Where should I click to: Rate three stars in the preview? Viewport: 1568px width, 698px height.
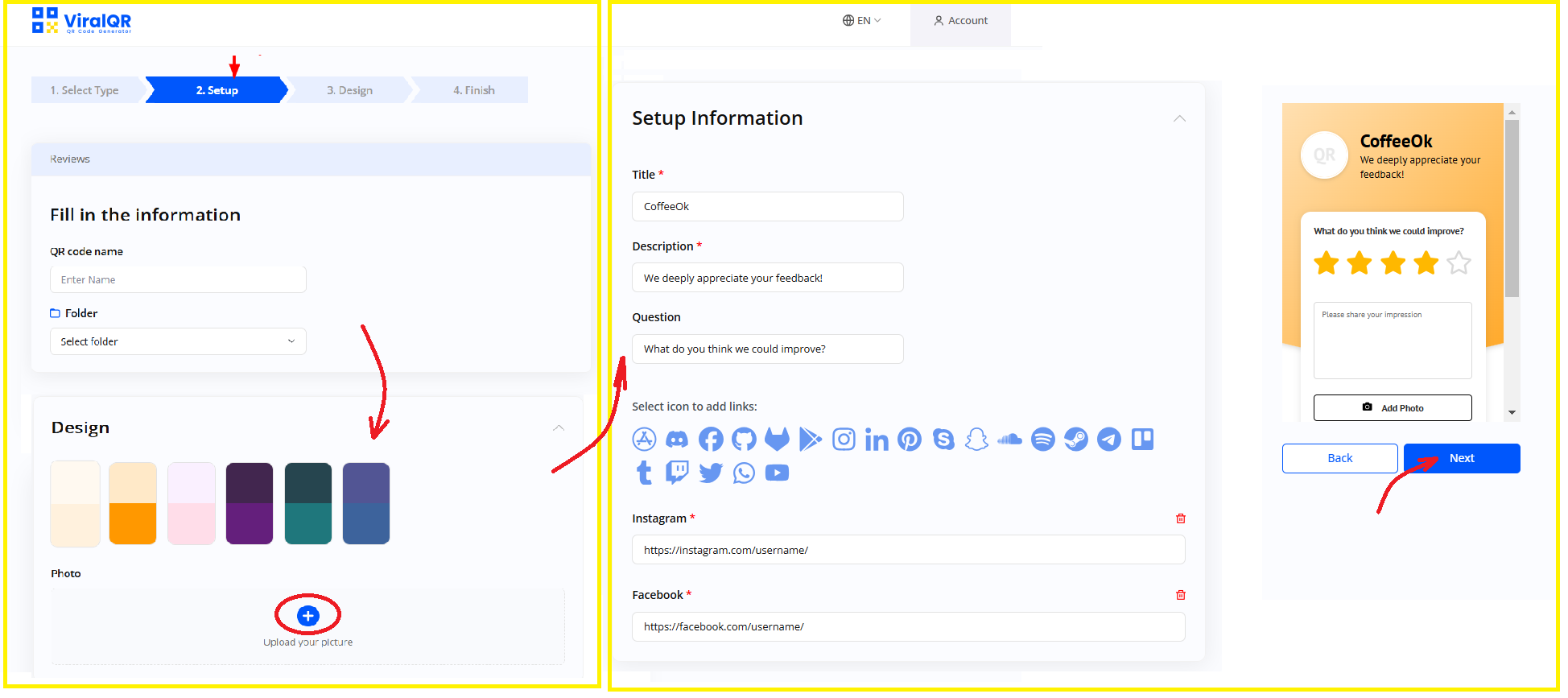point(1393,262)
